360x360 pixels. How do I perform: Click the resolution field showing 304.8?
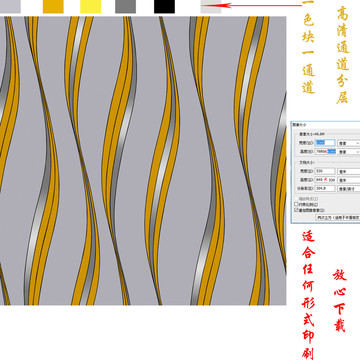(x=325, y=189)
